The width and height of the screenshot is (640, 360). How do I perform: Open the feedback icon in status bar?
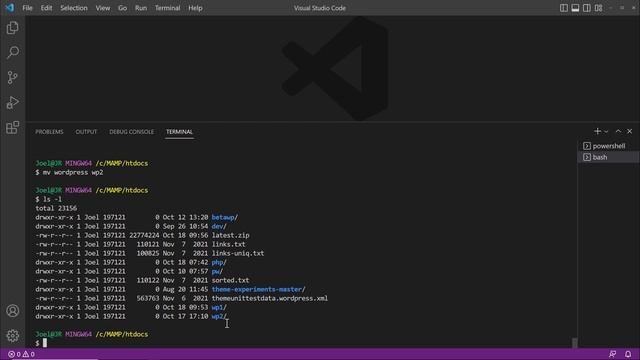tap(612, 354)
